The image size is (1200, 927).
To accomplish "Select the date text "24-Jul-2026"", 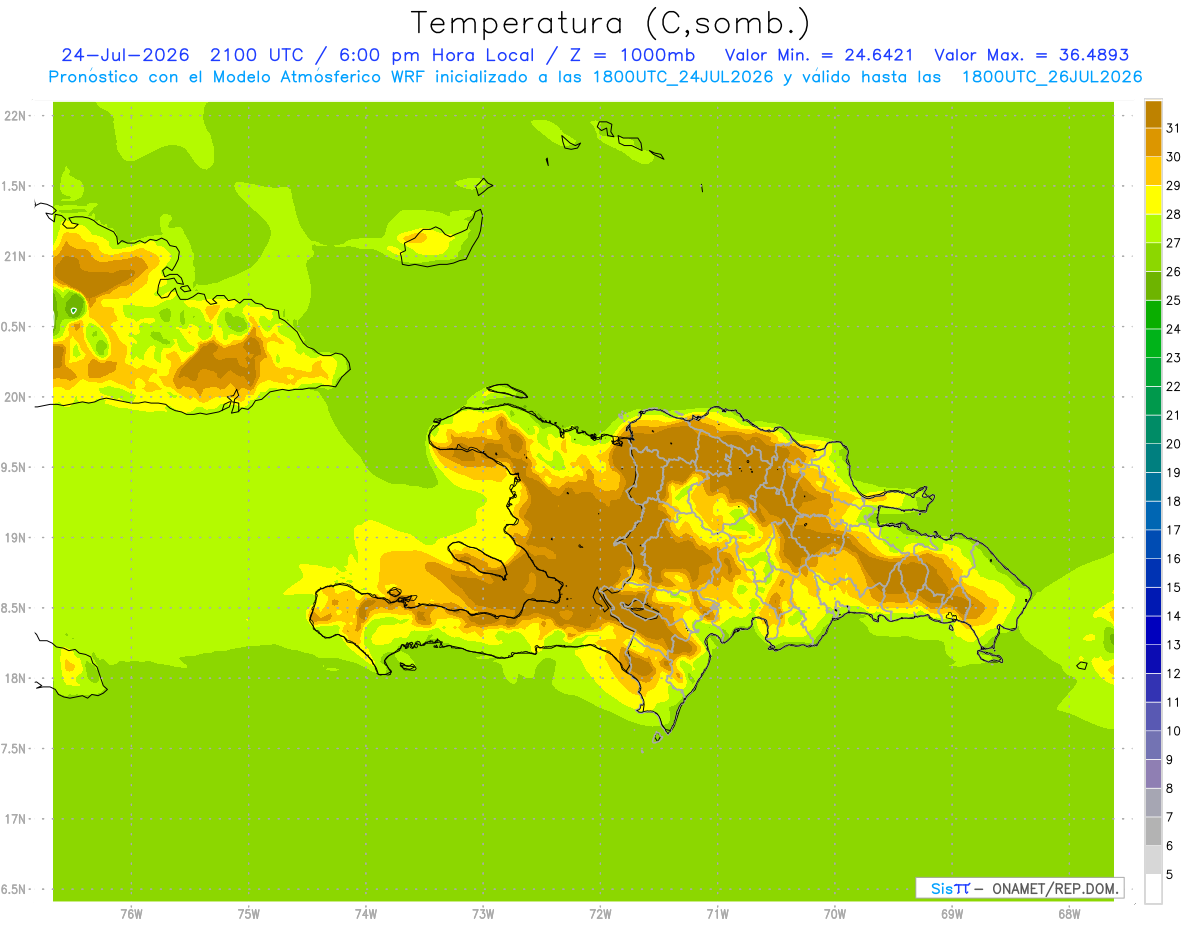I will click(125, 55).
